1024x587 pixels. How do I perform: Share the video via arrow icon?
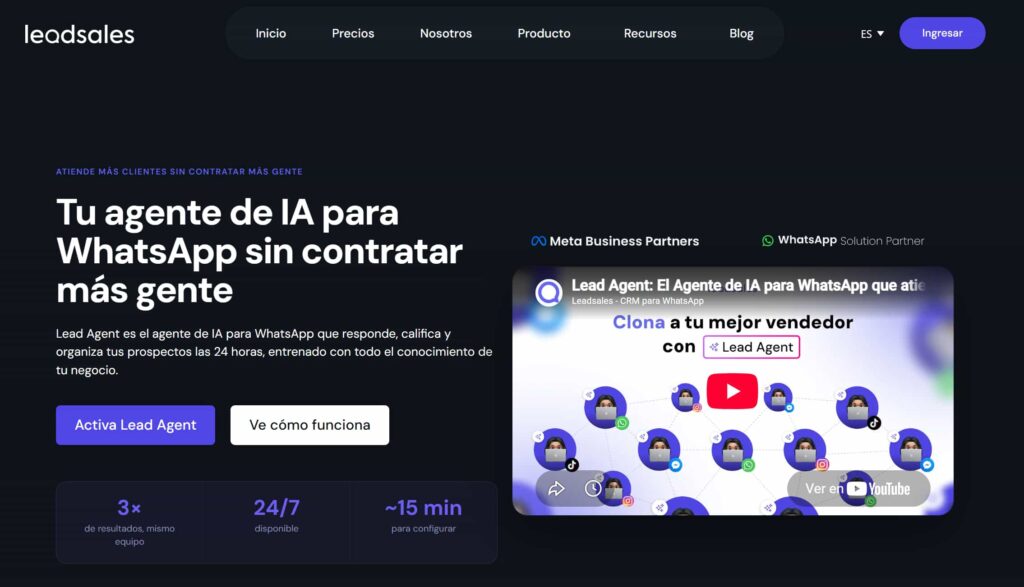556,488
